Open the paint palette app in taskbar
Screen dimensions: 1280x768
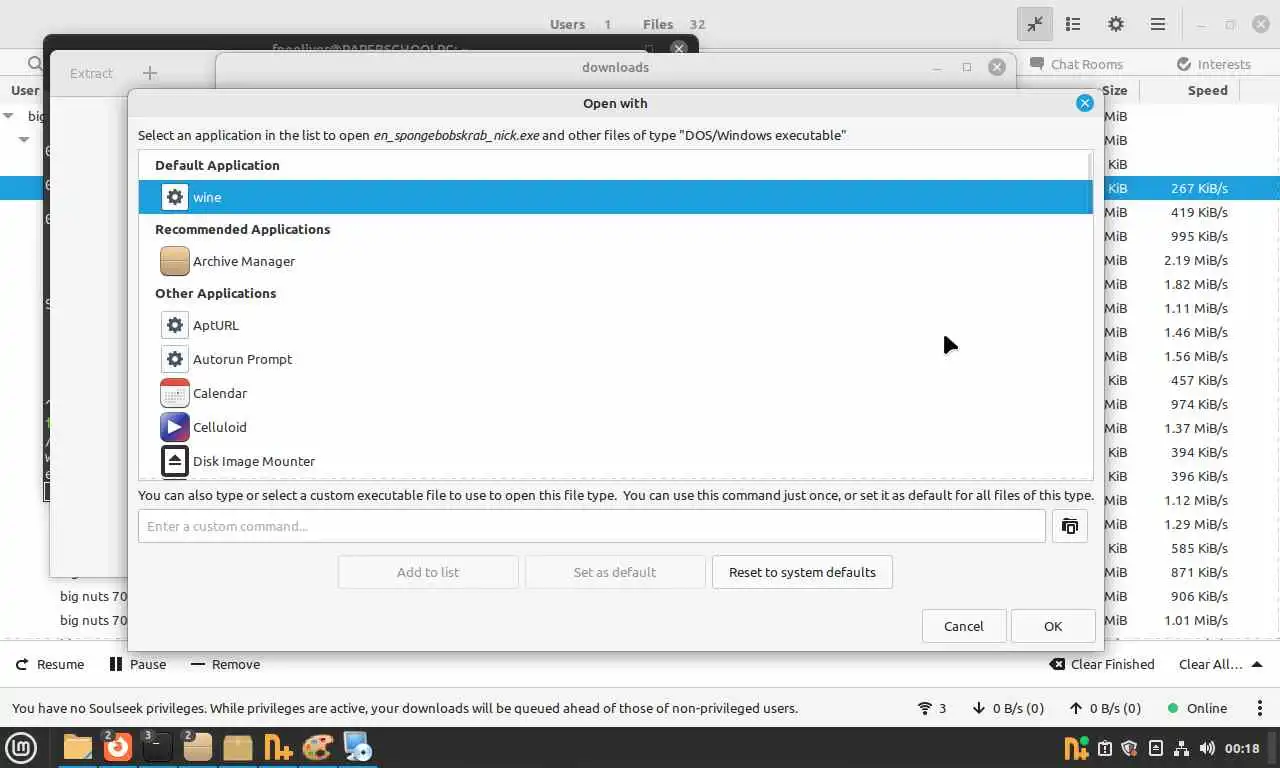pyautogui.click(x=317, y=747)
